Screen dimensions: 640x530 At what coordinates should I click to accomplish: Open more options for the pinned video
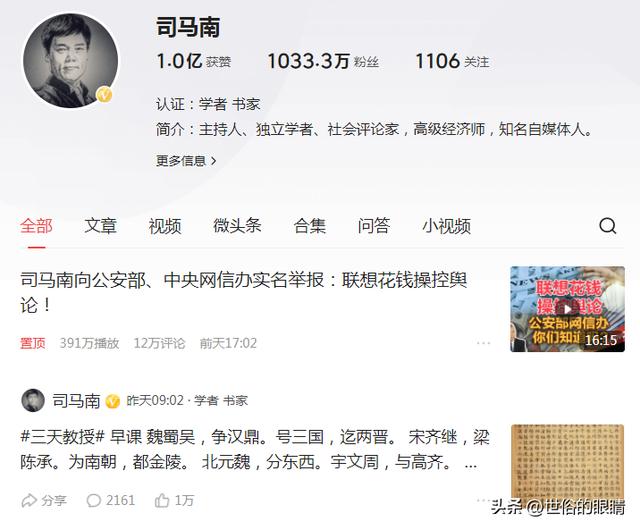click(x=483, y=343)
